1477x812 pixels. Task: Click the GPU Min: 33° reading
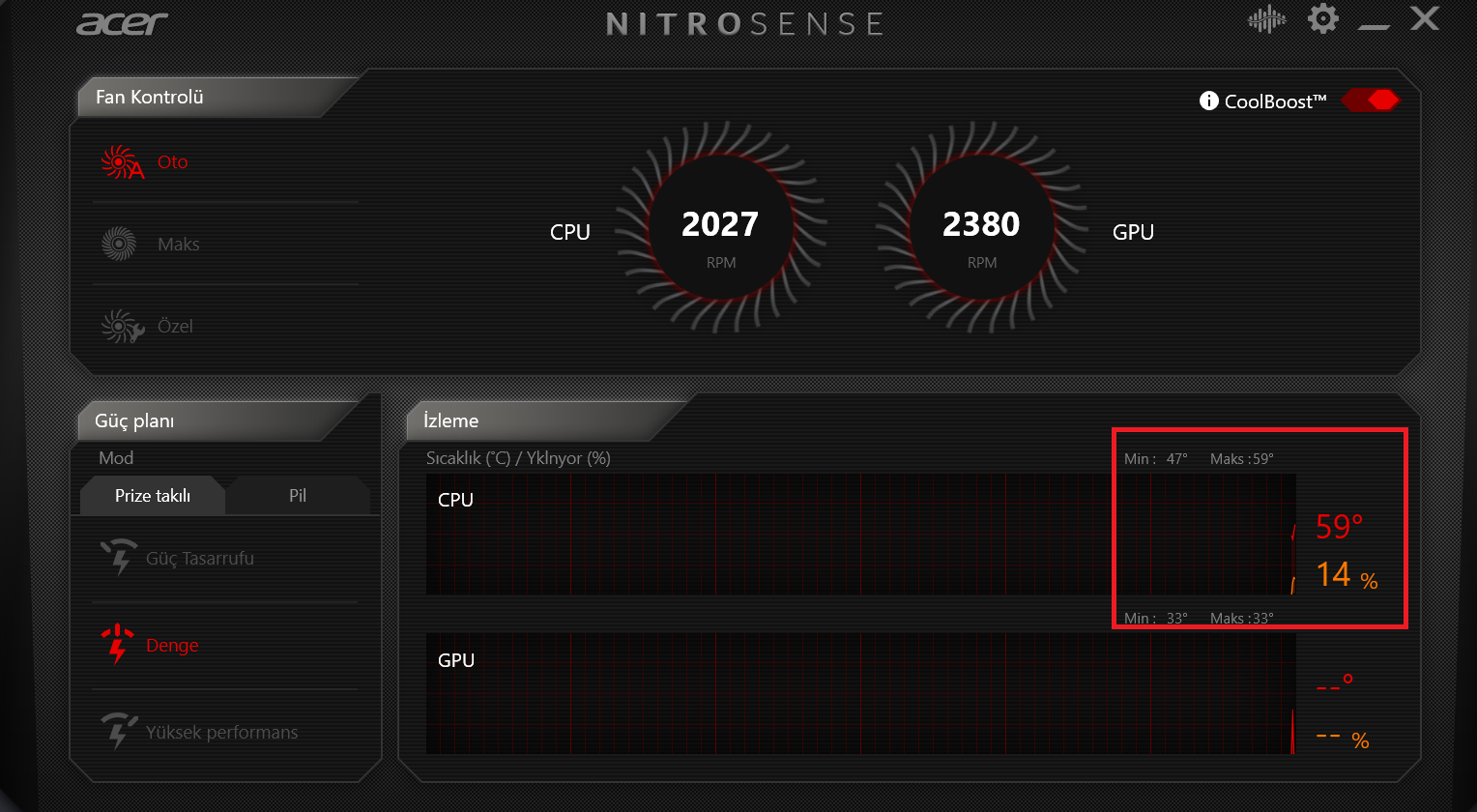click(1156, 619)
